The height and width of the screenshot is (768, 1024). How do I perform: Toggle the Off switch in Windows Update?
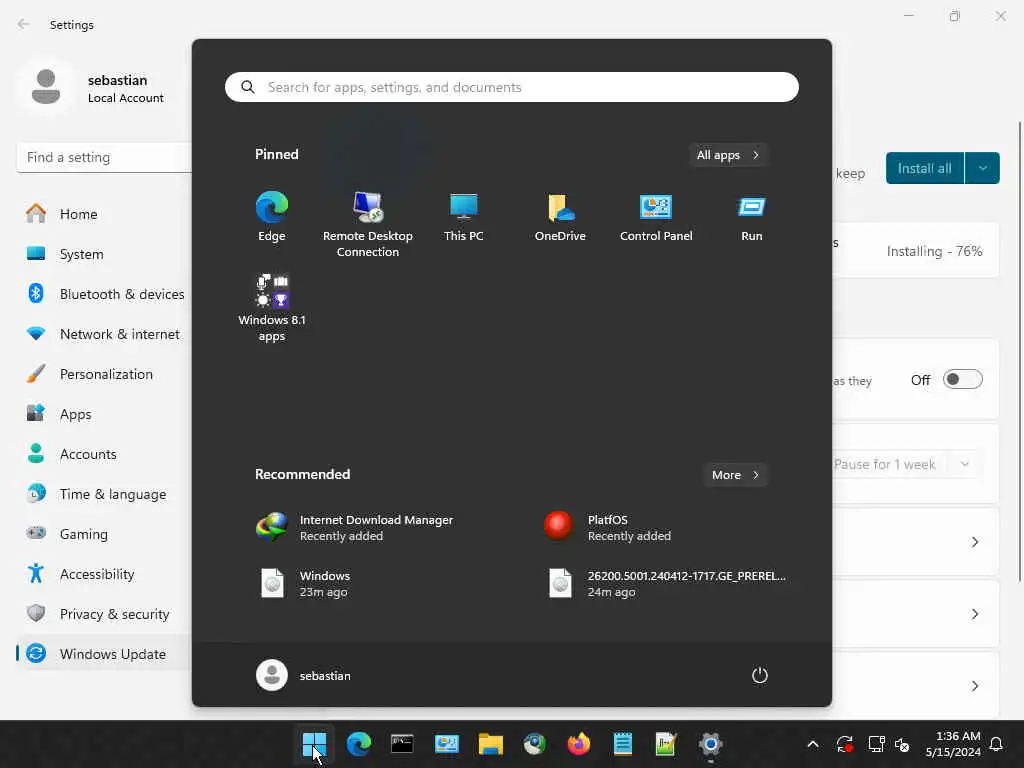click(x=963, y=379)
